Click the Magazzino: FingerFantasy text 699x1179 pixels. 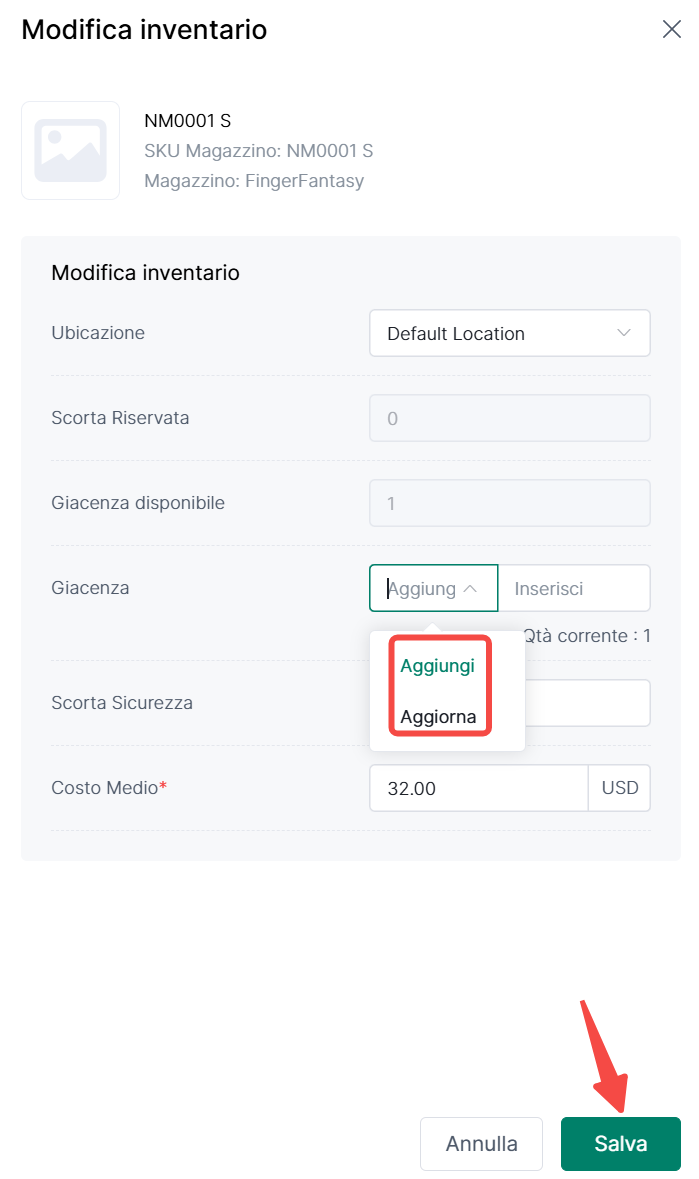point(254,181)
